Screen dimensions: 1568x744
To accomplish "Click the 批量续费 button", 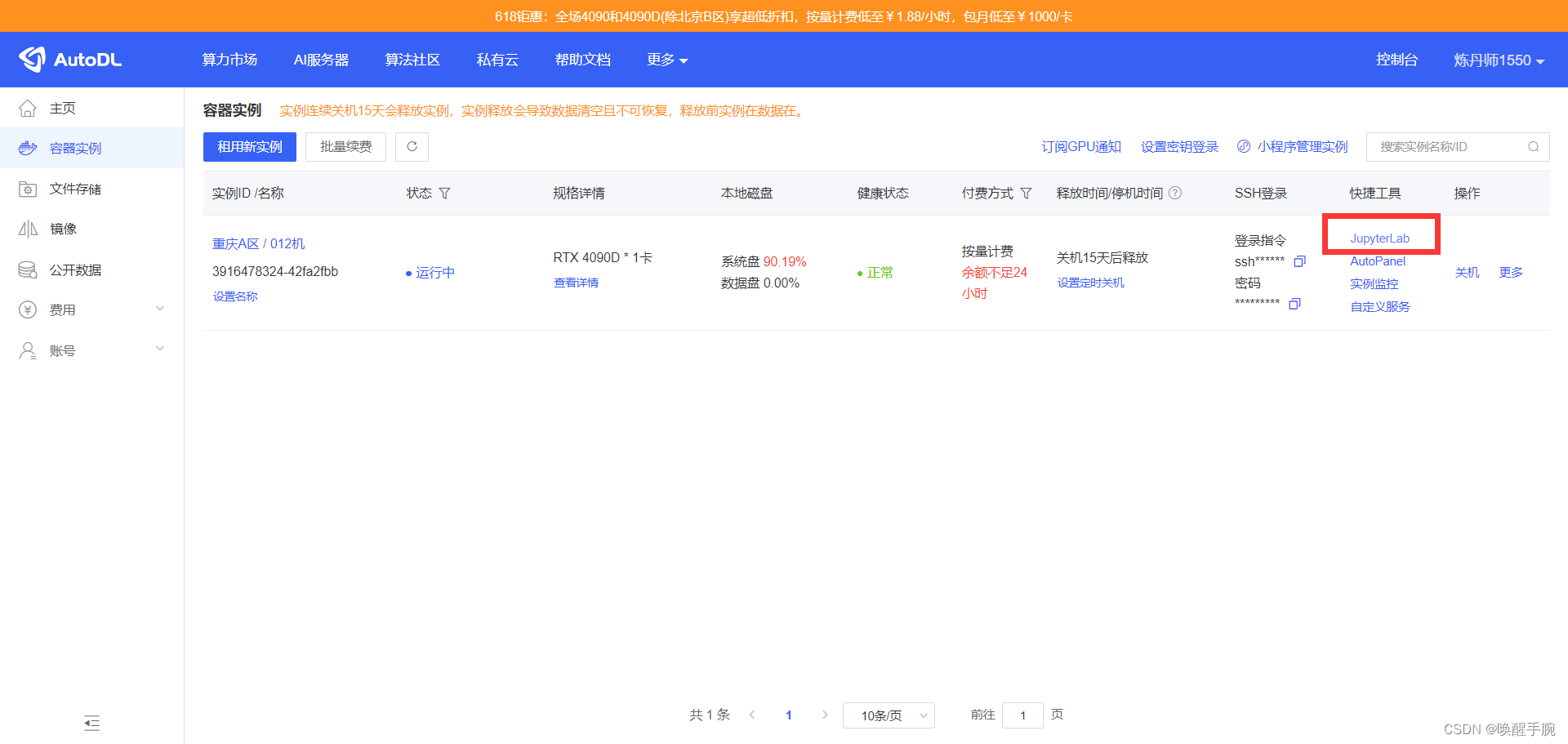I will tap(346, 147).
